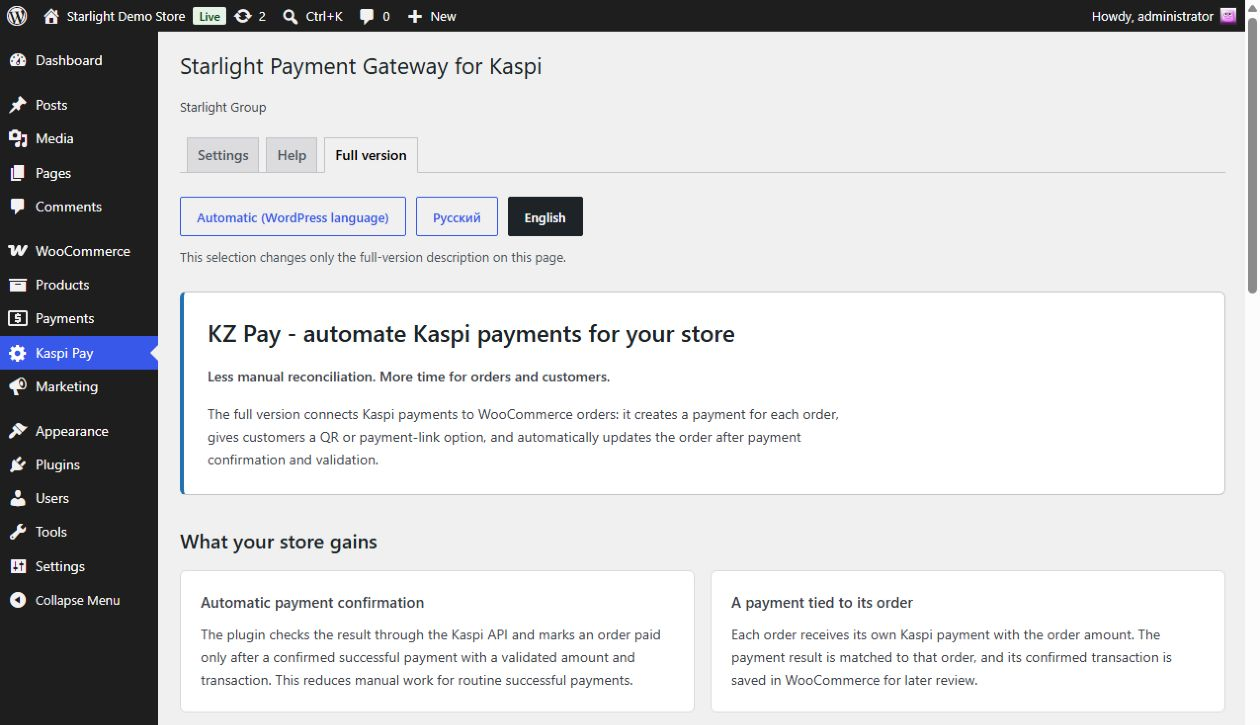Click the Ctrl+K search shortcut label

pyautogui.click(x=324, y=16)
